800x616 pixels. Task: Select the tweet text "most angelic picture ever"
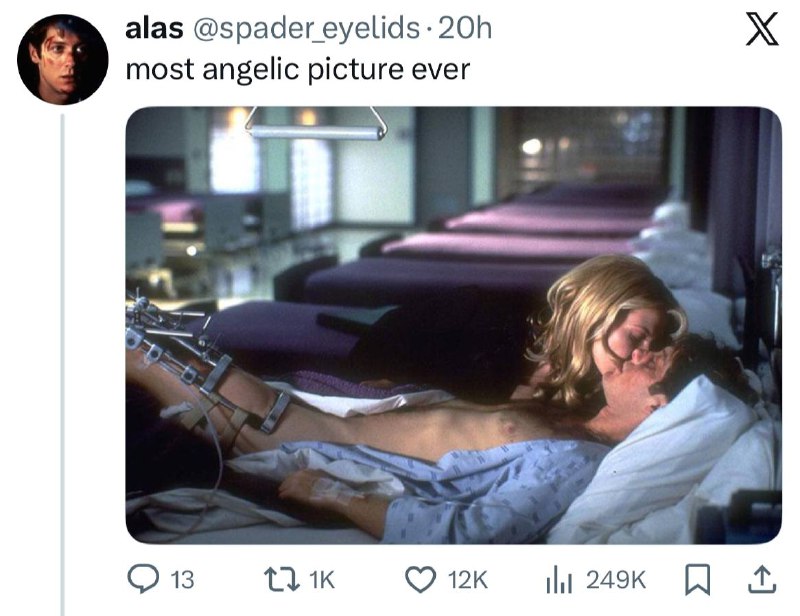[297, 70]
